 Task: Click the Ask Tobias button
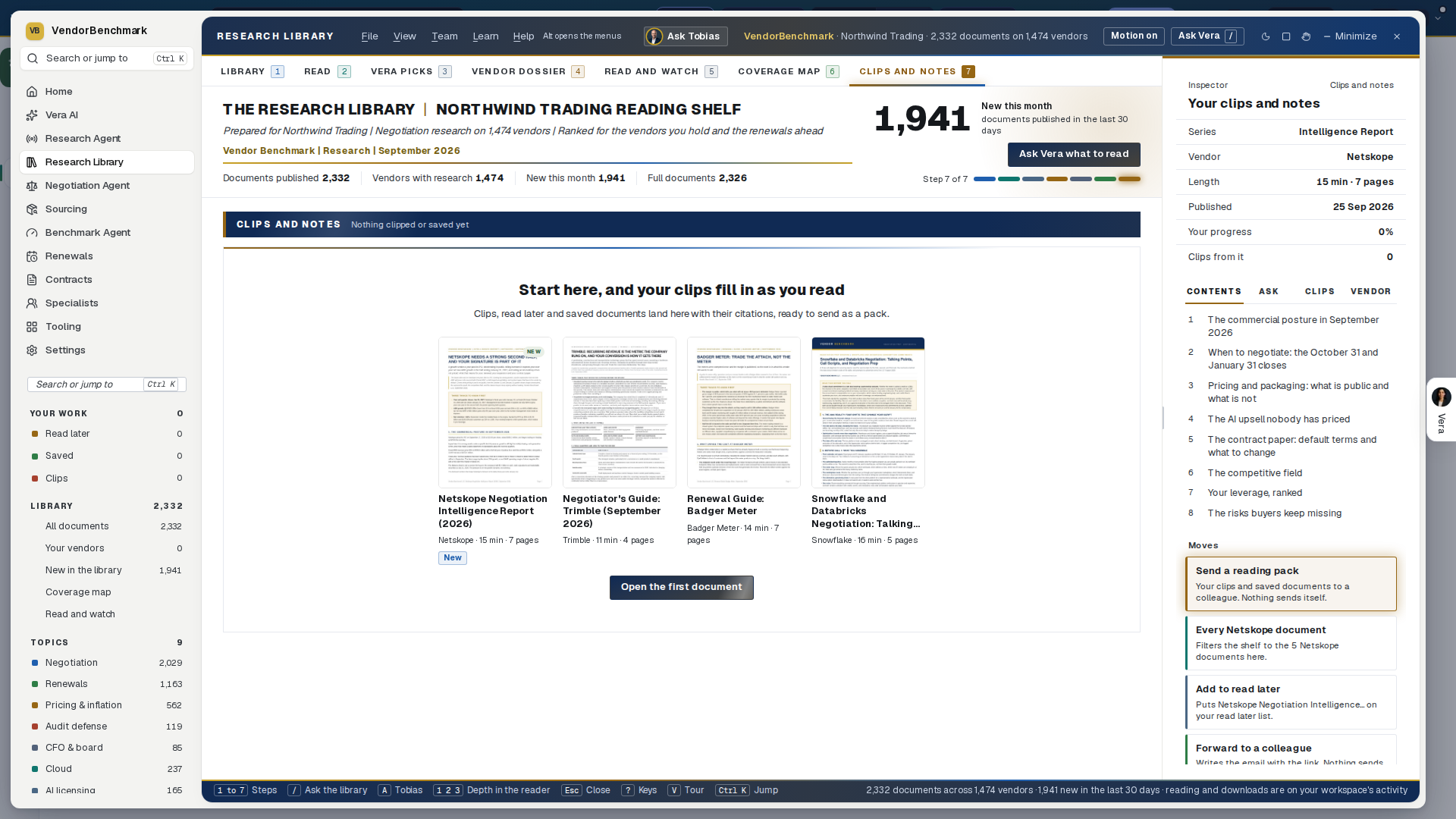click(686, 36)
